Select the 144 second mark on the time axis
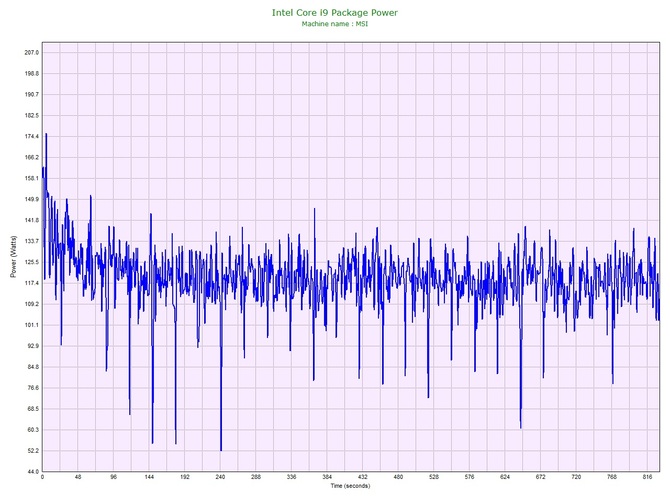The image size is (670, 503). click(x=149, y=478)
